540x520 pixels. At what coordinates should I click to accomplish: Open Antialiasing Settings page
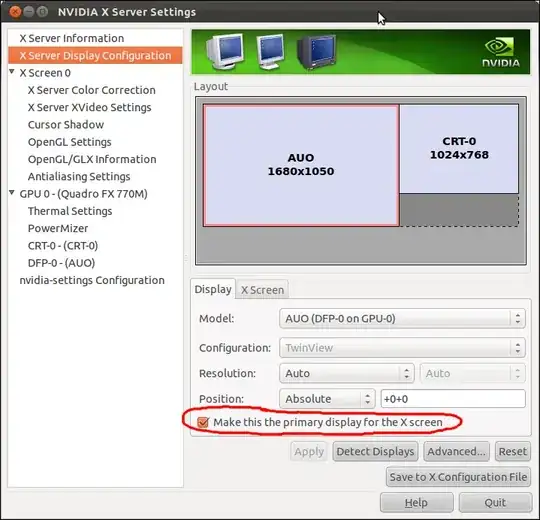point(79,176)
